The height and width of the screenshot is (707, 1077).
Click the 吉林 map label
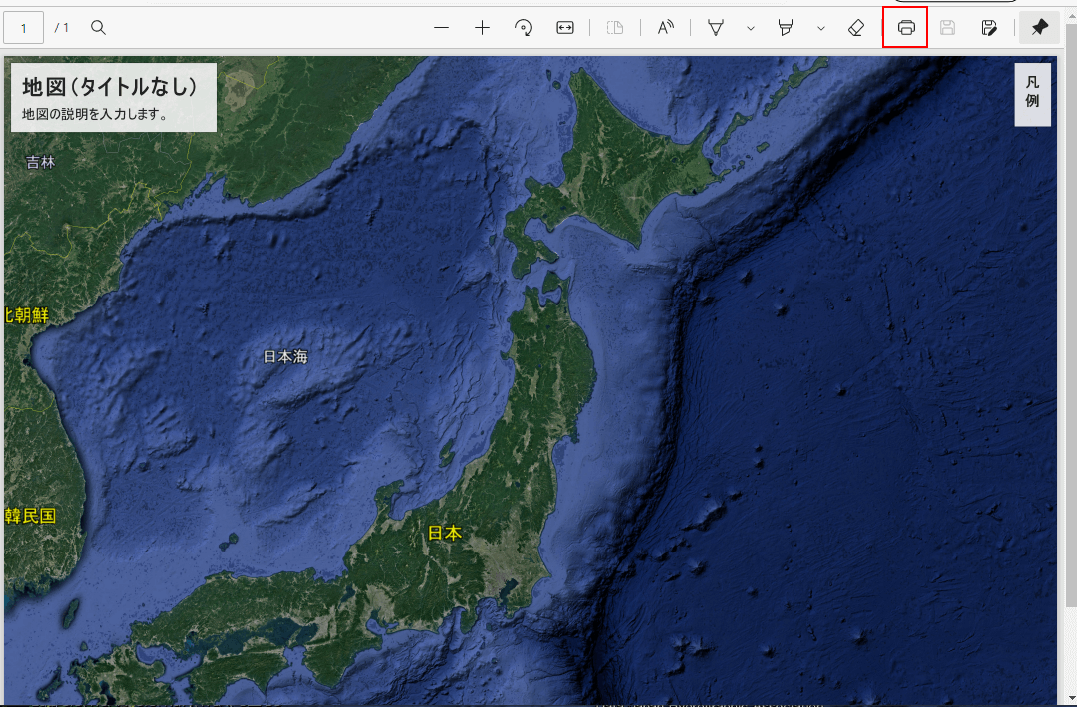pyautogui.click(x=41, y=162)
